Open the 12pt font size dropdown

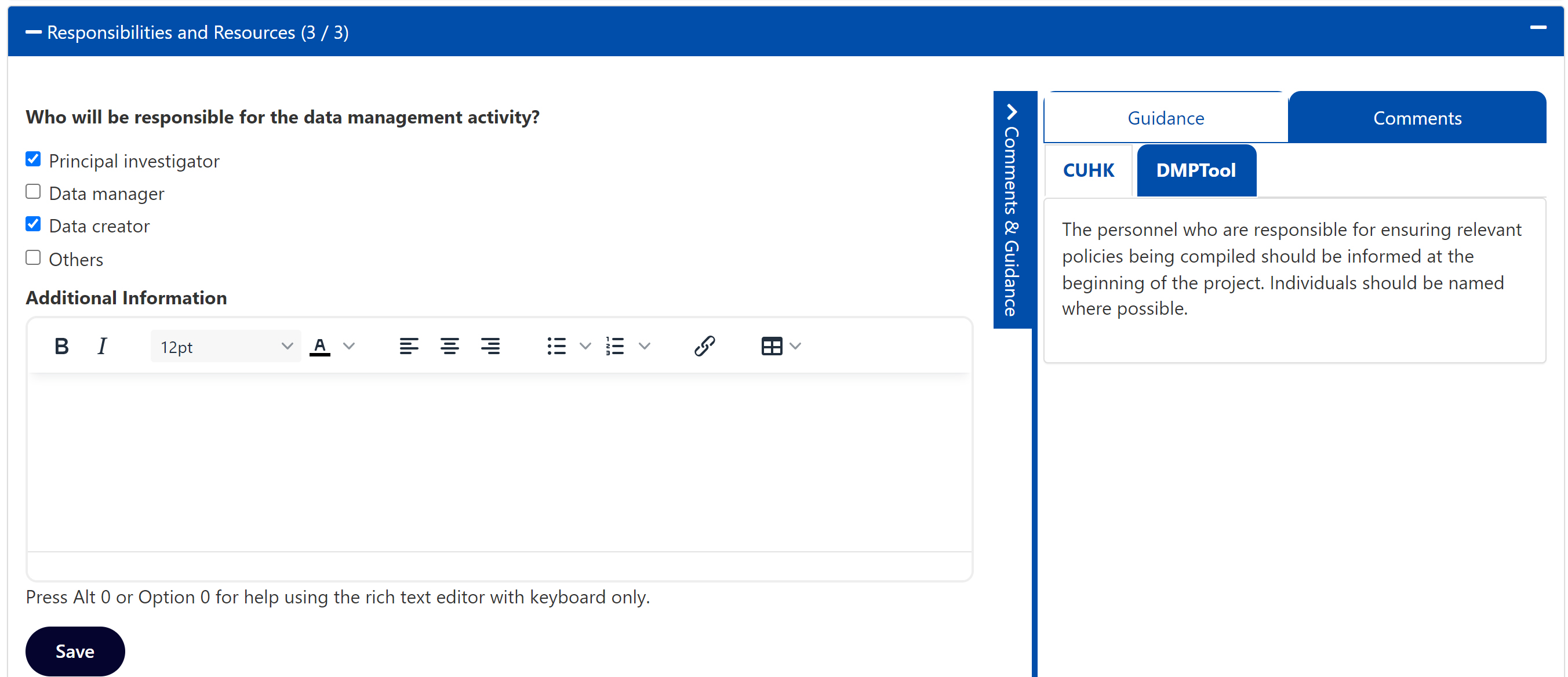tap(225, 347)
